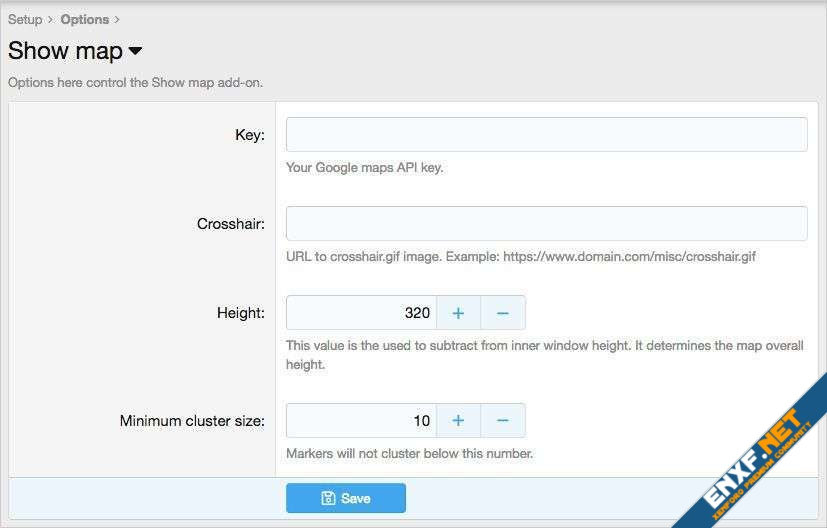Viewport: 827px width, 528px height.
Task: Select the Height number field showing 320
Action: 361,313
